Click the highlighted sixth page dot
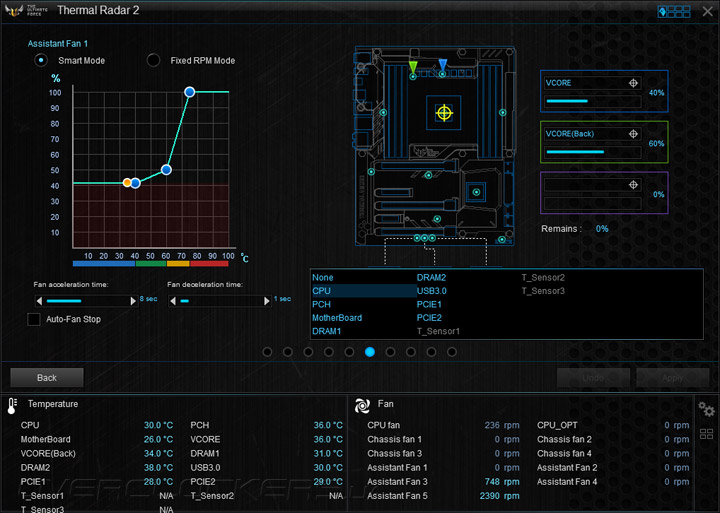The height and width of the screenshot is (513, 720). click(370, 352)
